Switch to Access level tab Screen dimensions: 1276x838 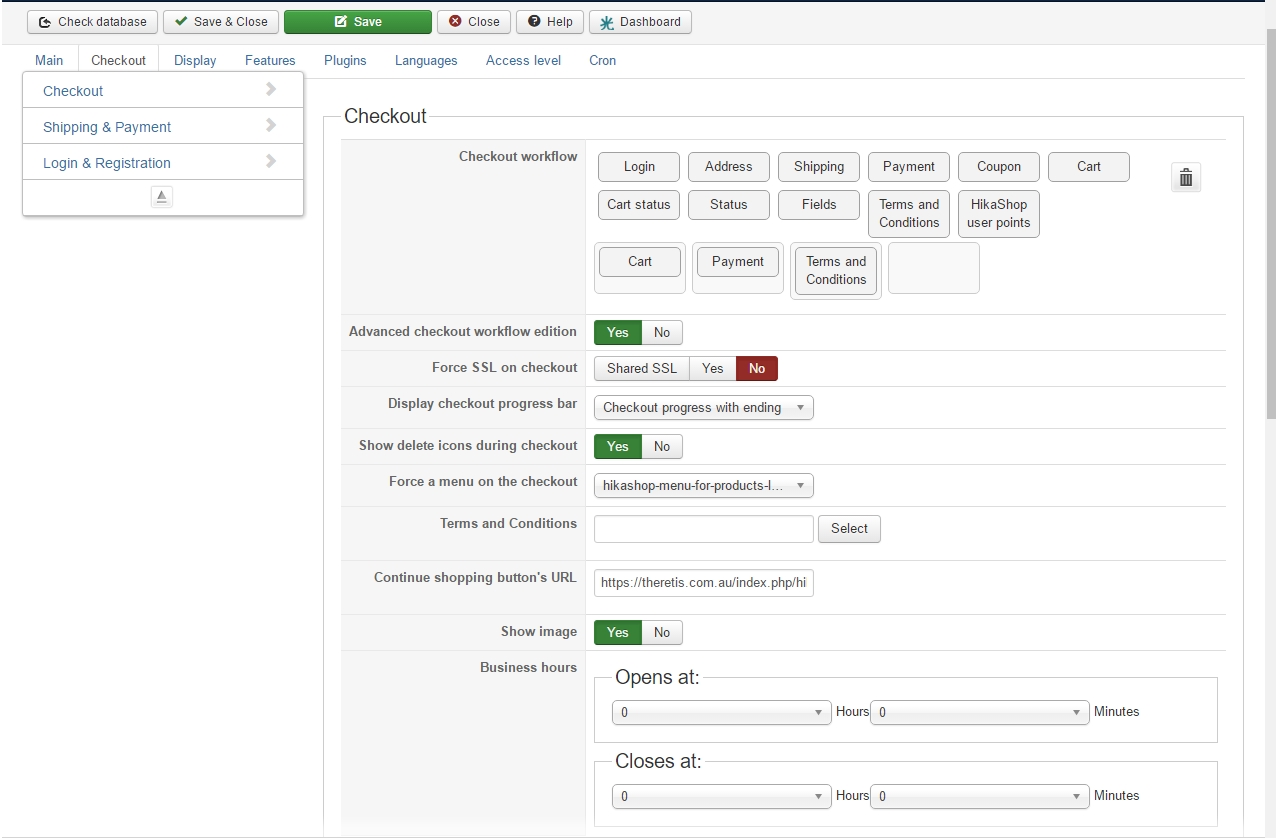(x=523, y=60)
